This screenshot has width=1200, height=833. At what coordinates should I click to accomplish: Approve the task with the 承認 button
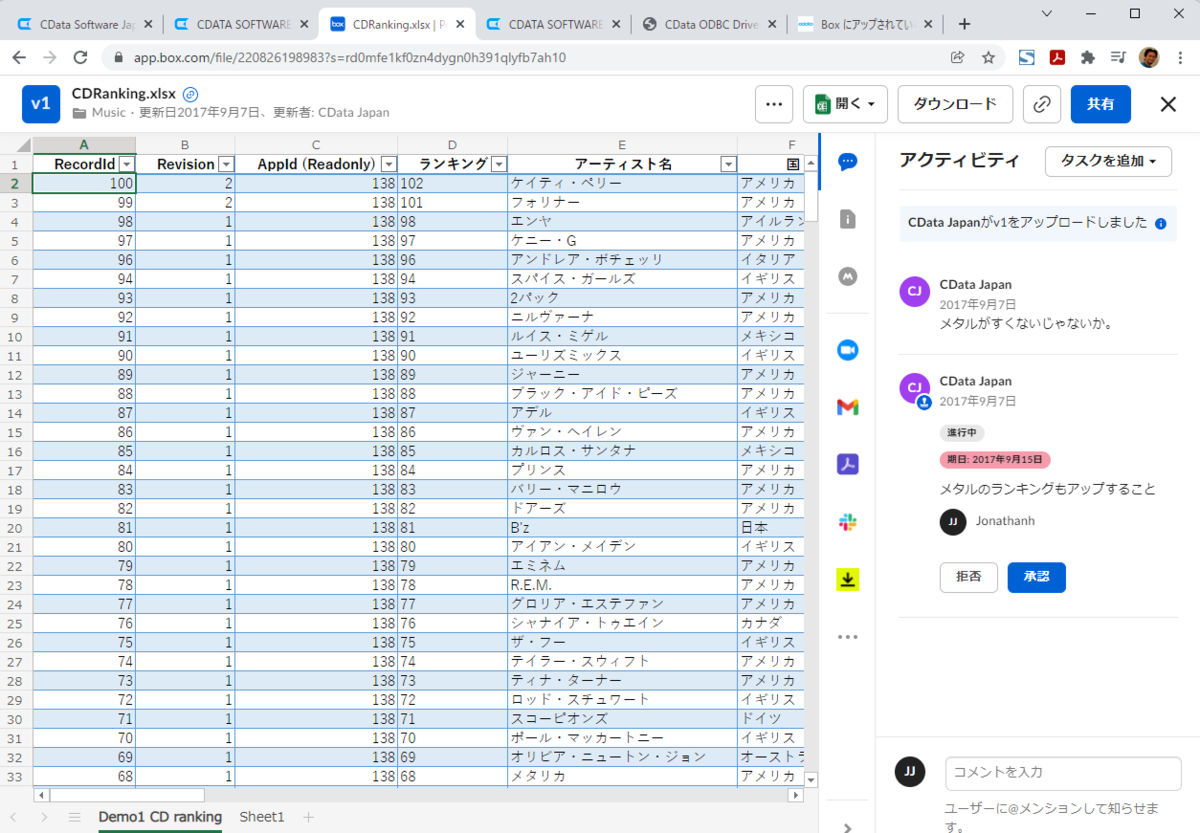point(1036,577)
